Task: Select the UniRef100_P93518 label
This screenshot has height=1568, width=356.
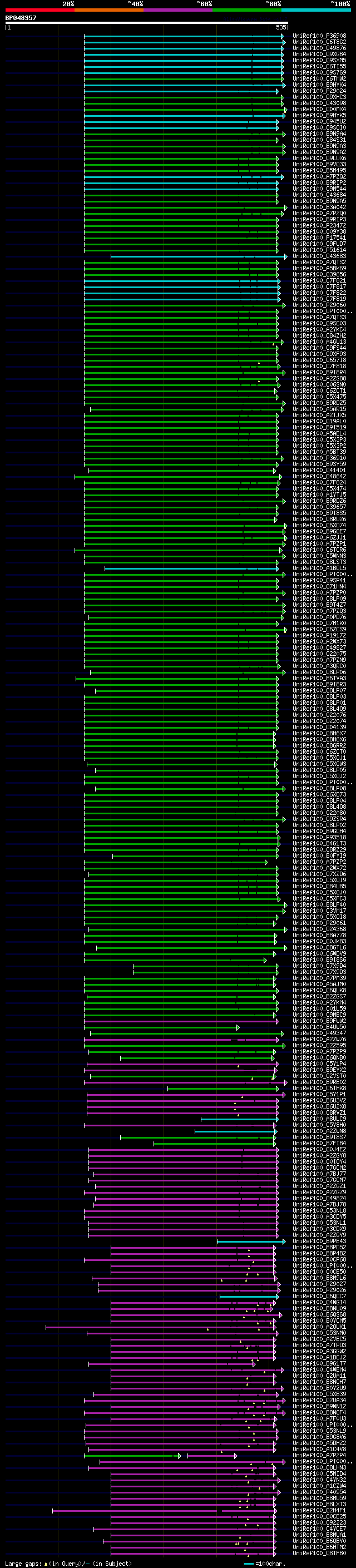Action: (319, 838)
